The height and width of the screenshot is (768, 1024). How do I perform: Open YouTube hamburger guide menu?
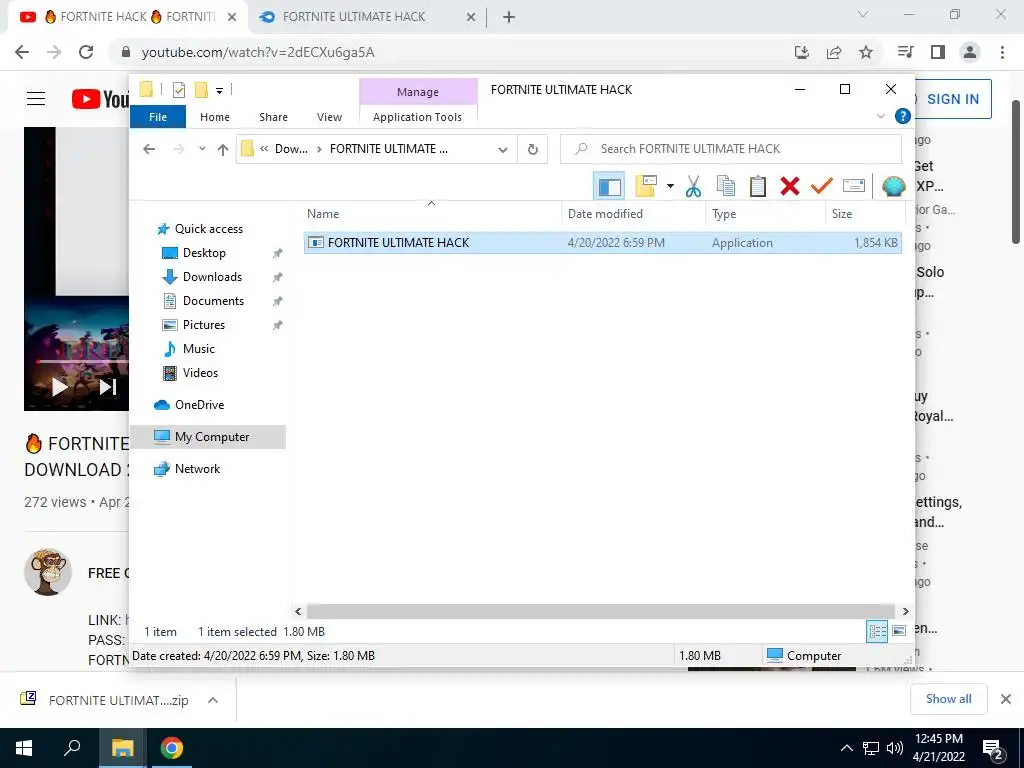(x=36, y=99)
